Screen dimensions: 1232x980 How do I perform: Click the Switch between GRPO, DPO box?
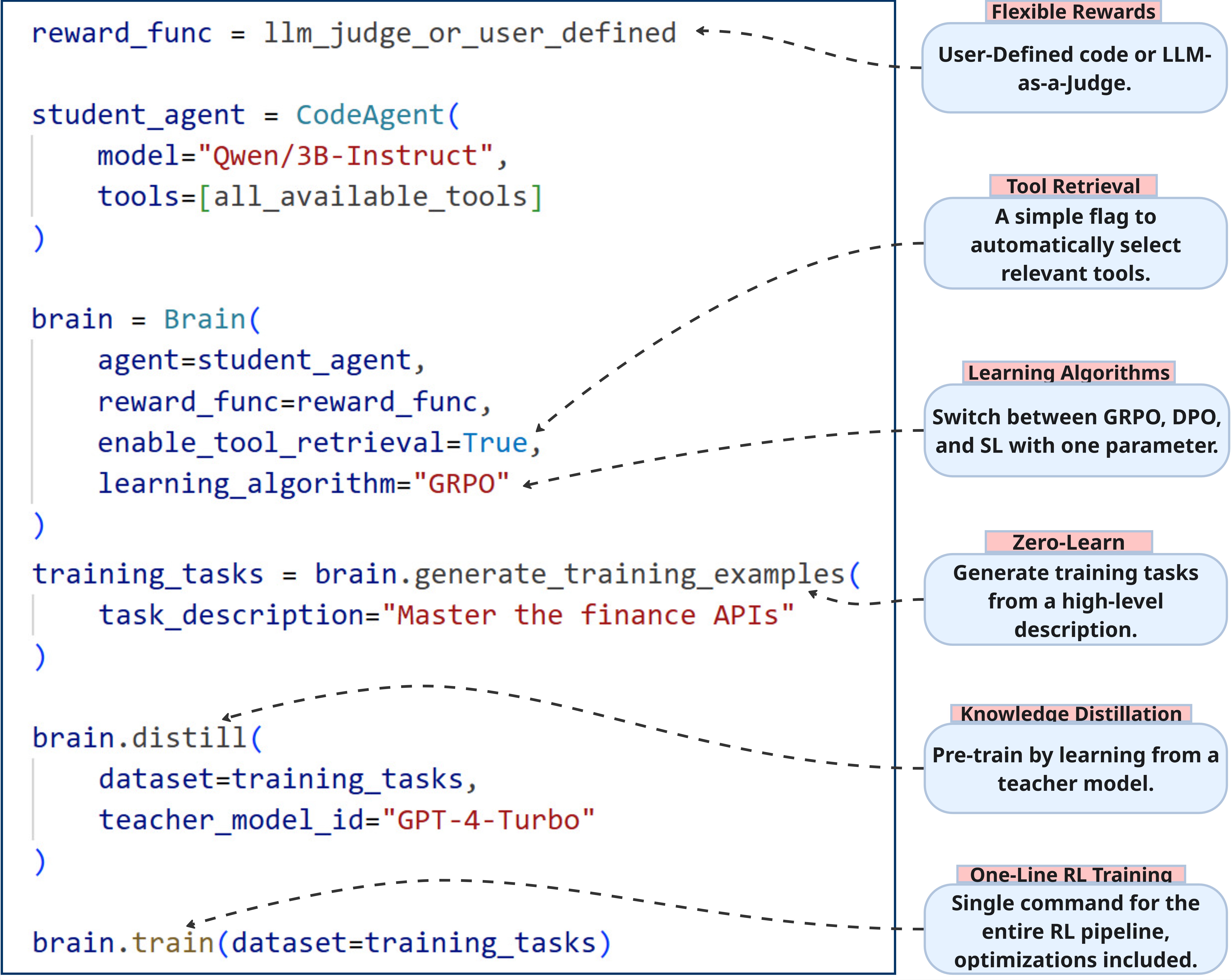[1076, 431]
